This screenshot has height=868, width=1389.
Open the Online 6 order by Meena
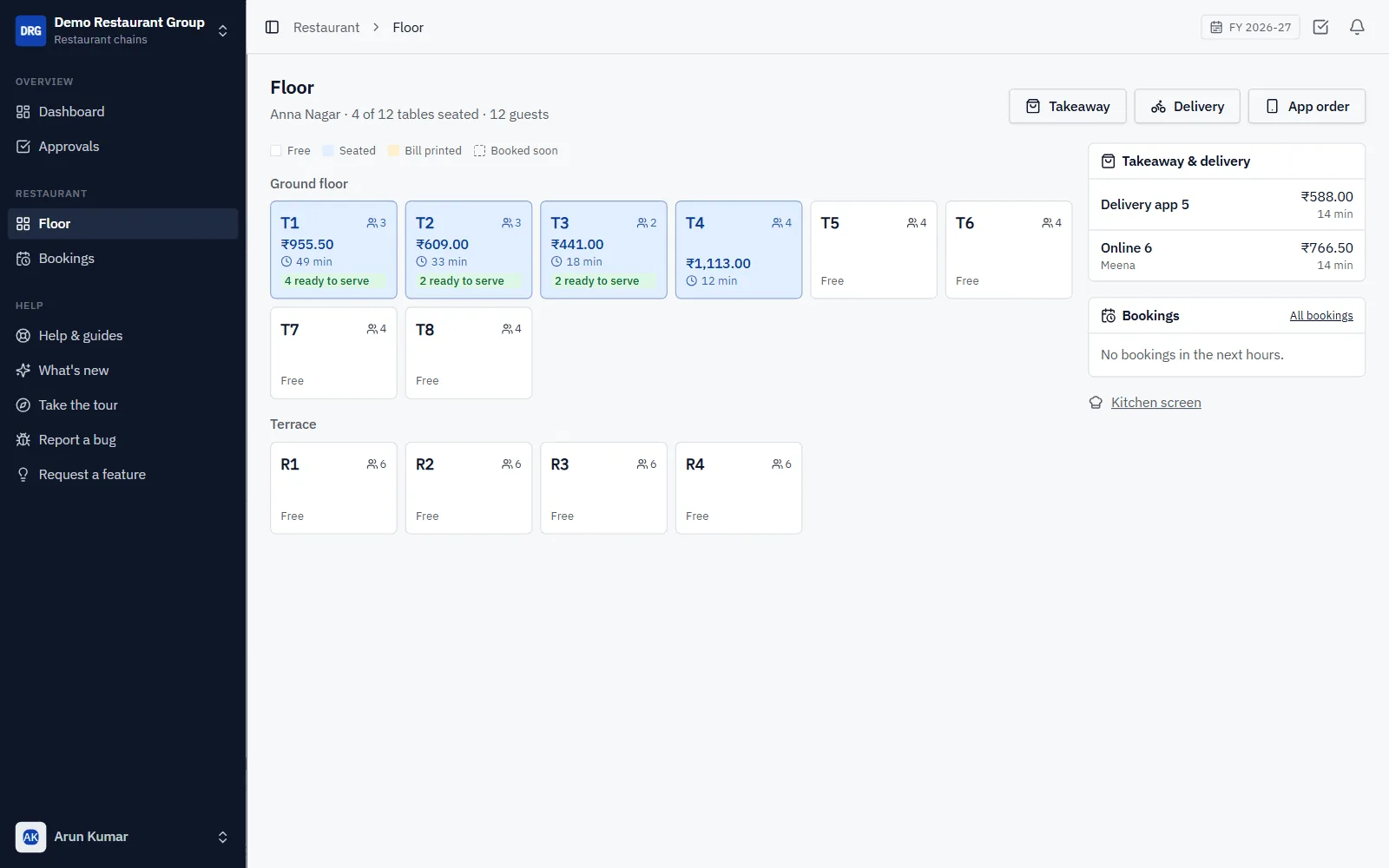click(1227, 256)
